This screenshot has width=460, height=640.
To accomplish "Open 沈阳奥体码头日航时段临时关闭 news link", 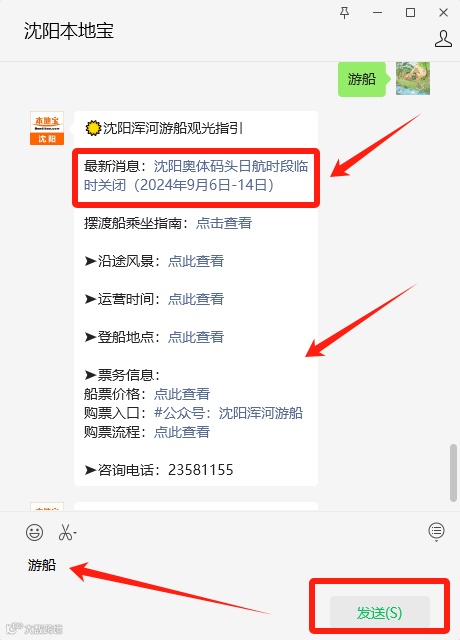I will tap(196, 176).
